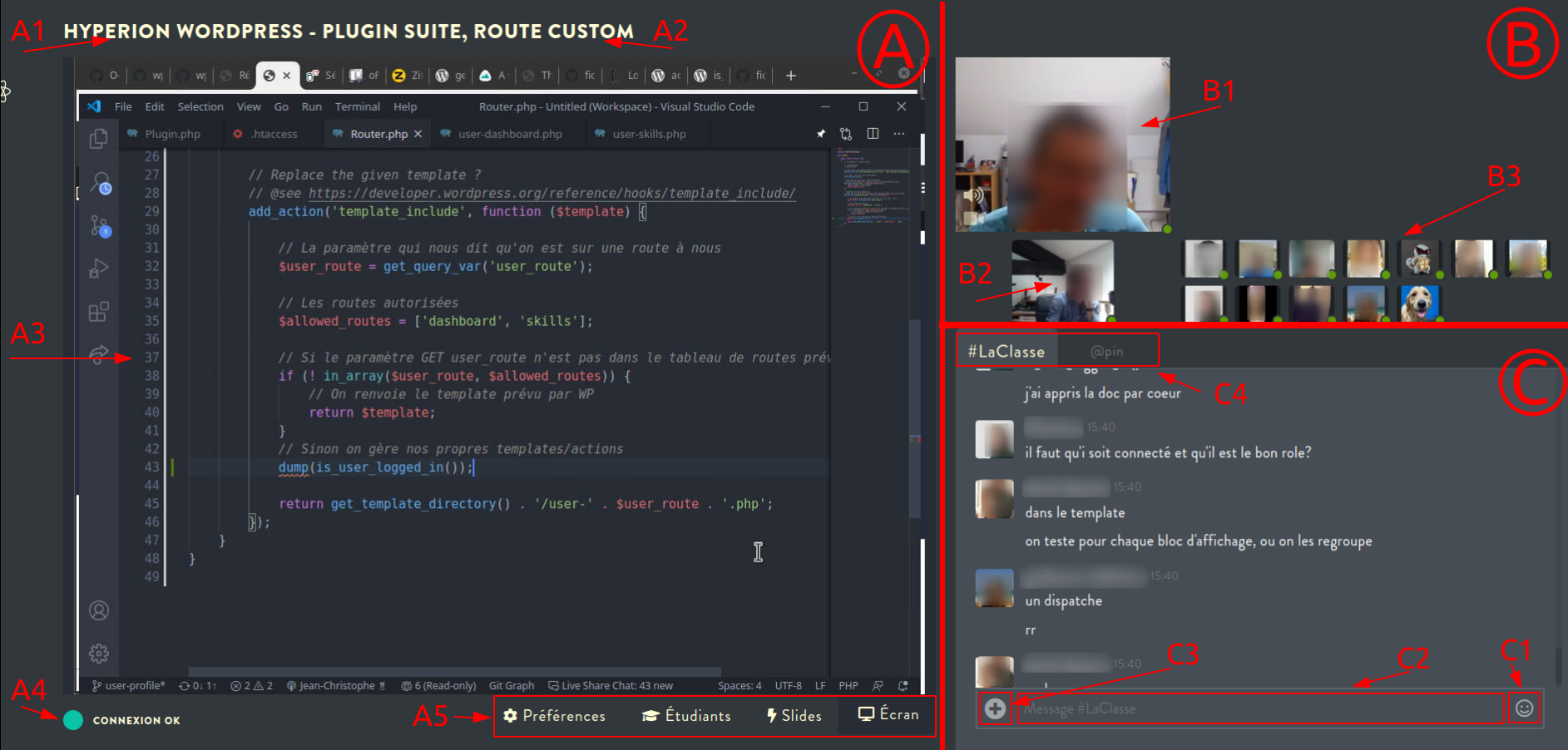Close the active browser tab
This screenshot has height=750, width=1568.
pos(287,76)
